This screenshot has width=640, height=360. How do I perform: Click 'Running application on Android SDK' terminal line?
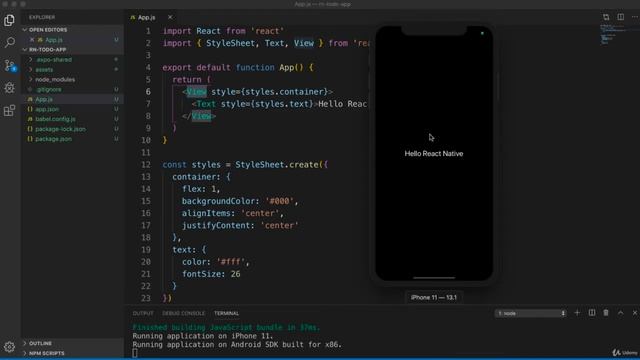(x=237, y=344)
